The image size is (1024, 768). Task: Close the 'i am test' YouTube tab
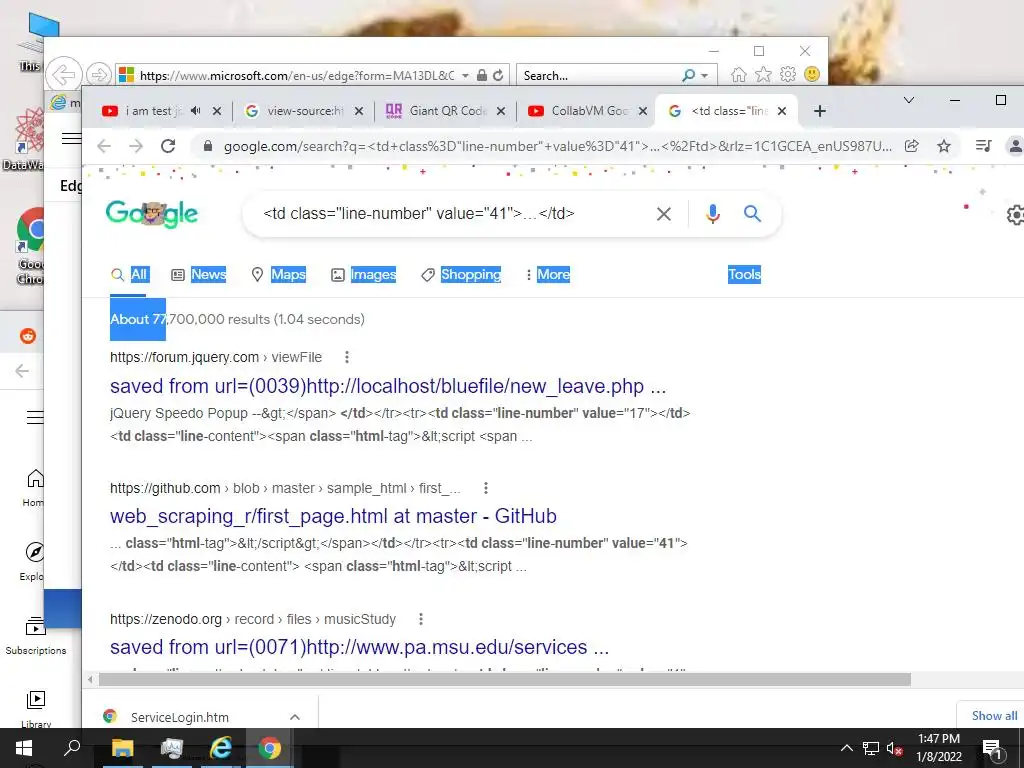coord(217,111)
